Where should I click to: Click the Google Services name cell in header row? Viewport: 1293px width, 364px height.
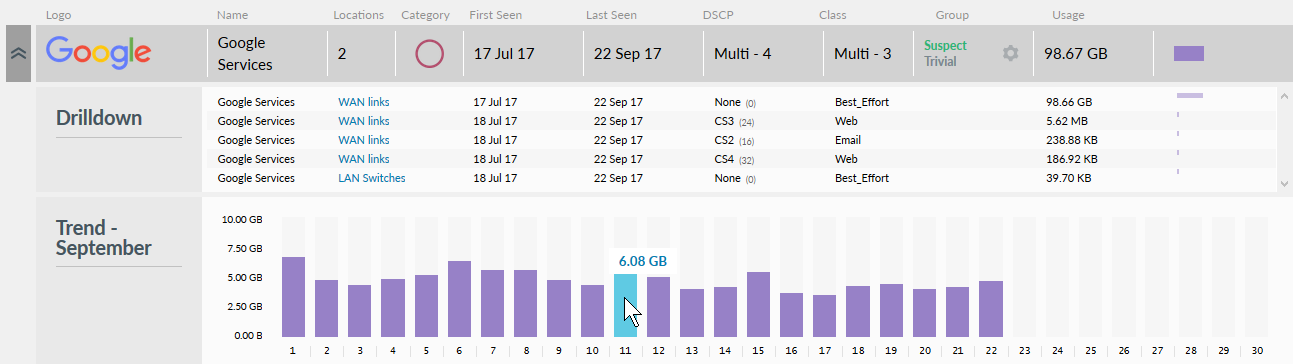coord(245,54)
